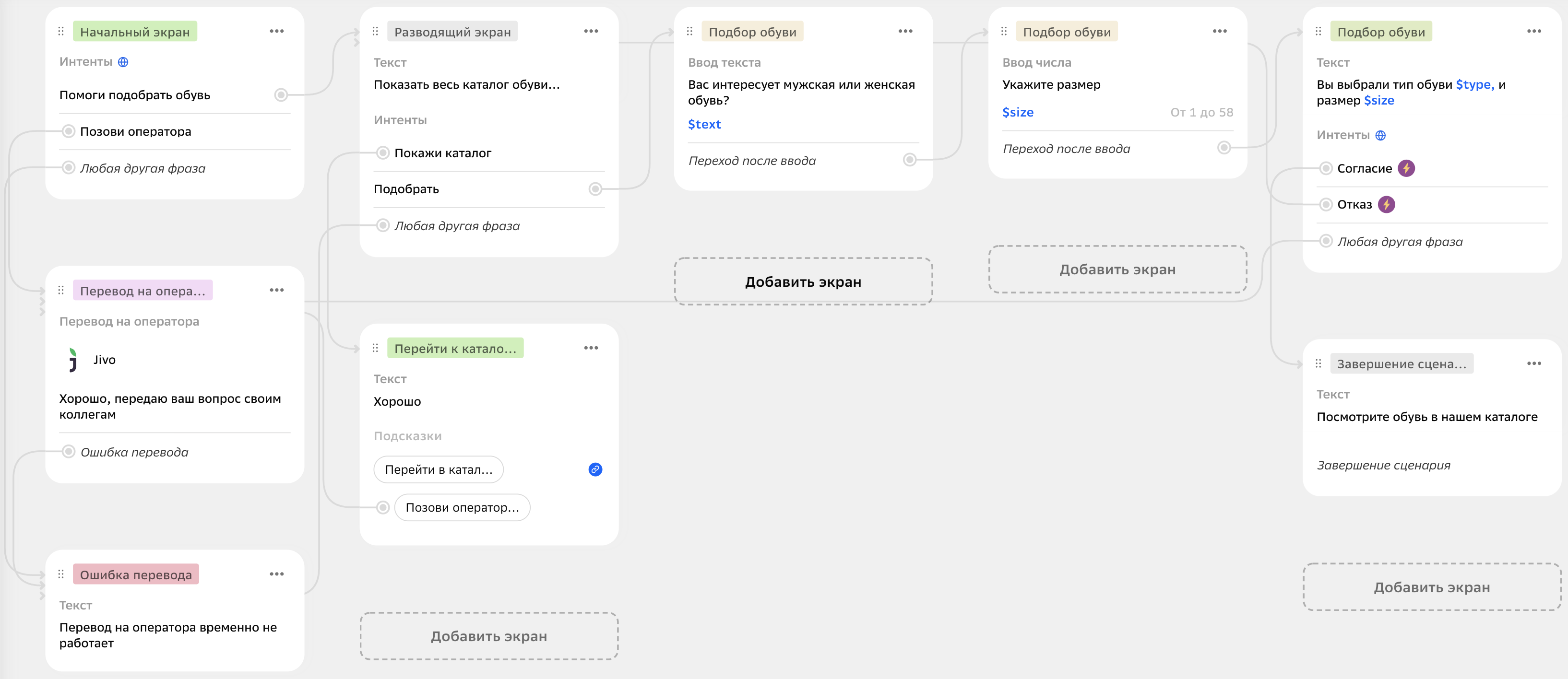This screenshot has width=1568, height=679.
Task: Click the connector node of Помоги подобрать обувь
Action: (x=281, y=95)
